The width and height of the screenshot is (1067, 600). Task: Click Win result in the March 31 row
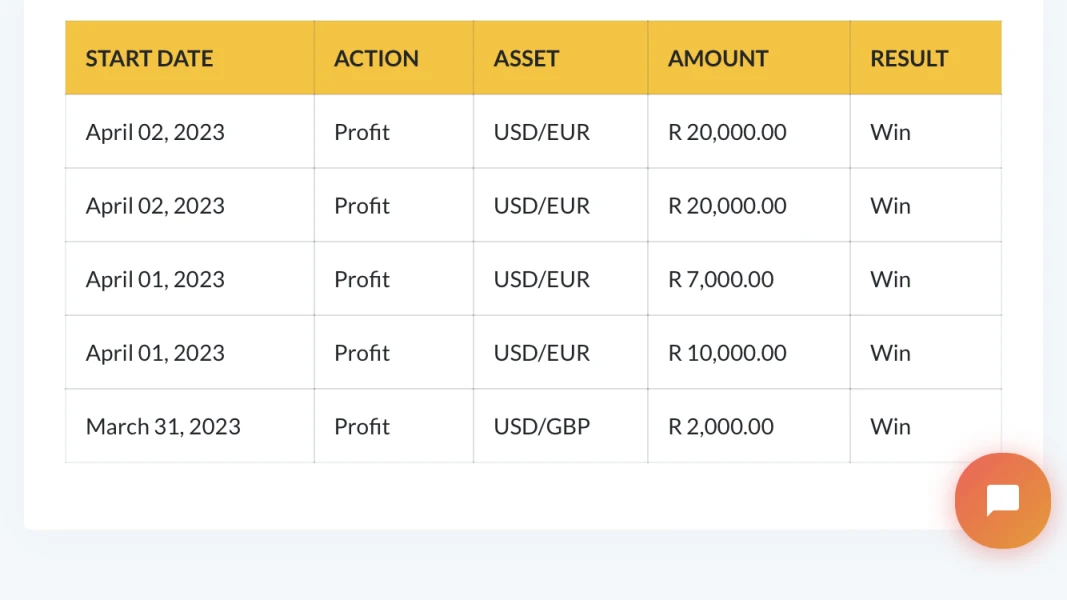890,426
